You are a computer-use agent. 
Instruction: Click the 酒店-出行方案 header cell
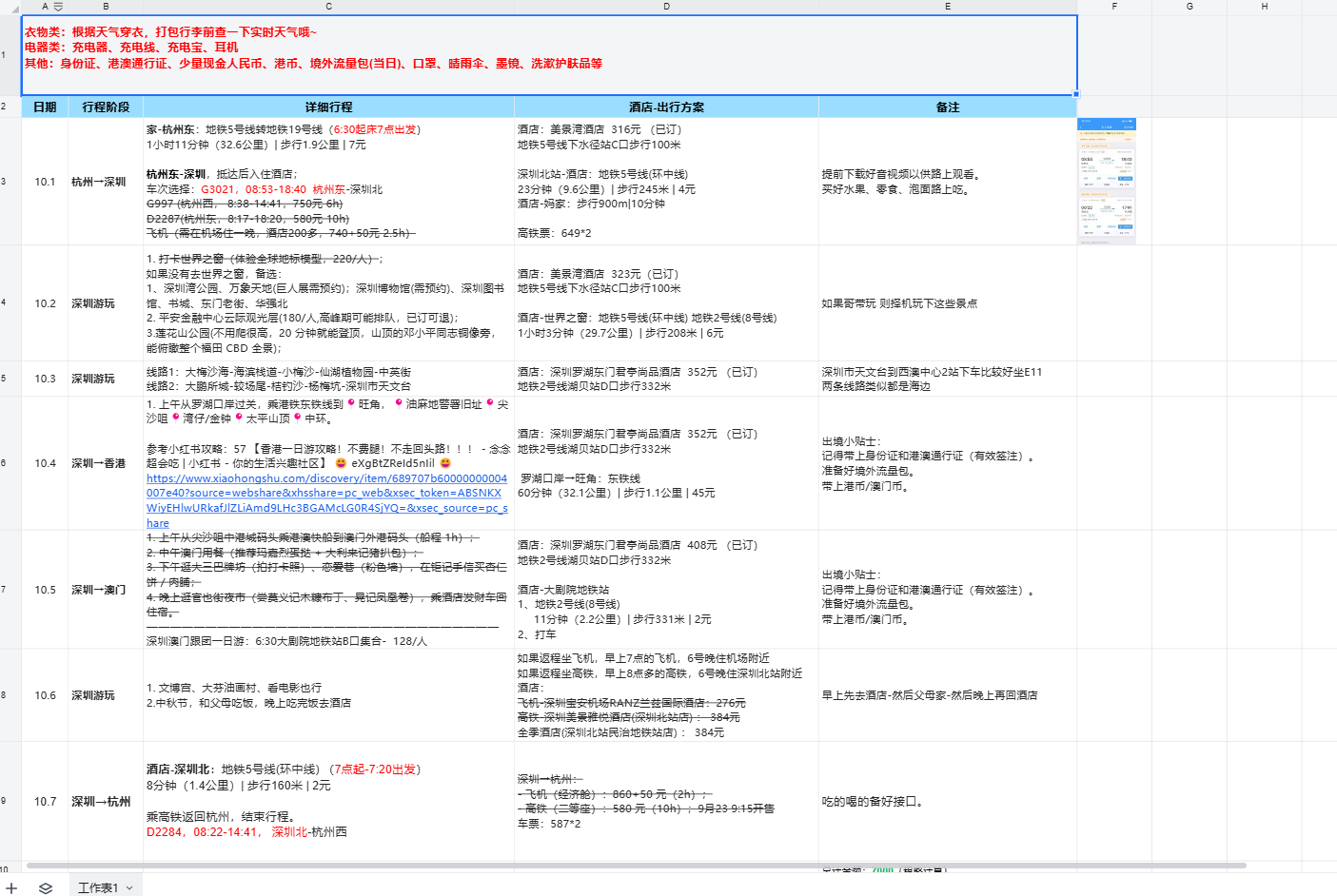[x=666, y=107]
